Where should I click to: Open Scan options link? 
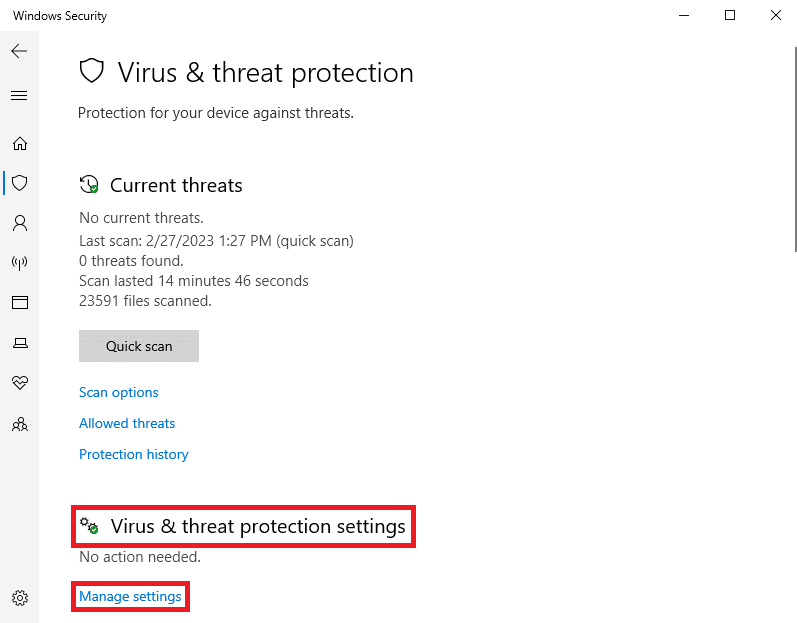click(x=118, y=392)
